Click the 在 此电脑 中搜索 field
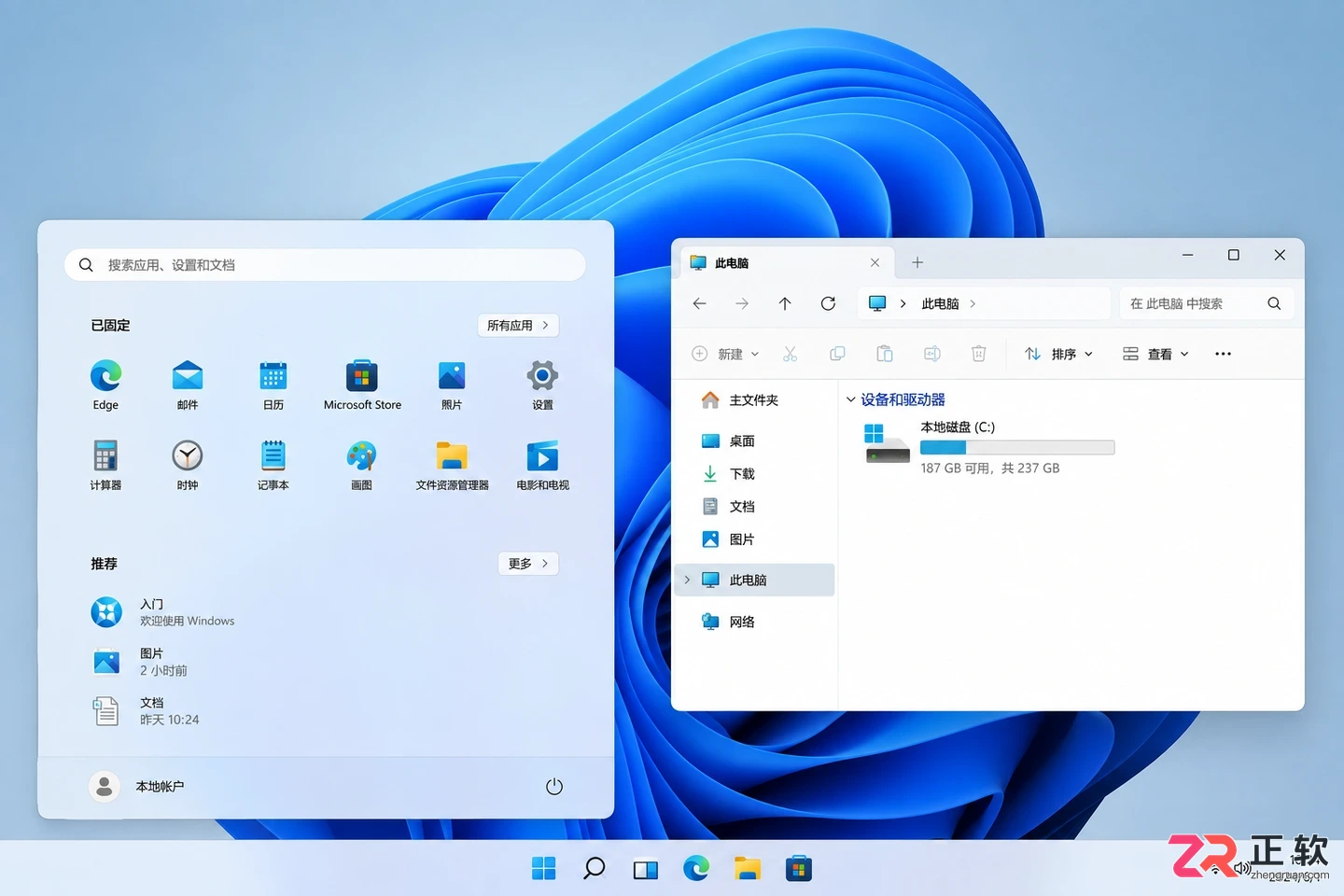This screenshot has width=1344, height=896. tap(1207, 303)
